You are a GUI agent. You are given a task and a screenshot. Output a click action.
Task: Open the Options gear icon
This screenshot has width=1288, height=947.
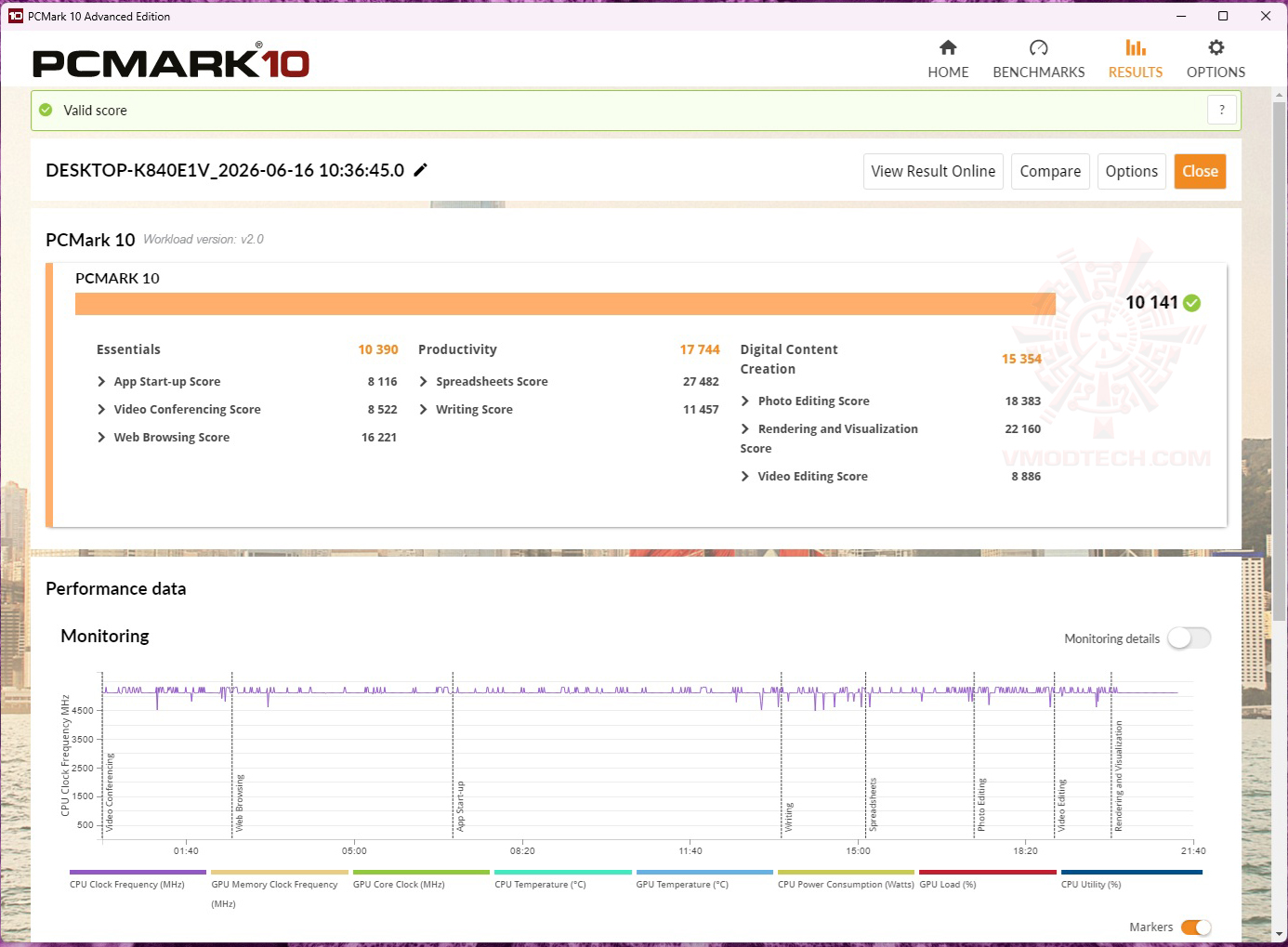(x=1216, y=47)
